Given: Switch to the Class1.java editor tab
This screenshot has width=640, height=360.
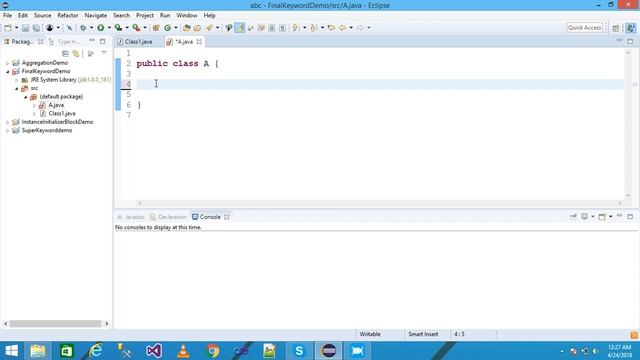Looking at the screenshot, I should (x=138, y=42).
